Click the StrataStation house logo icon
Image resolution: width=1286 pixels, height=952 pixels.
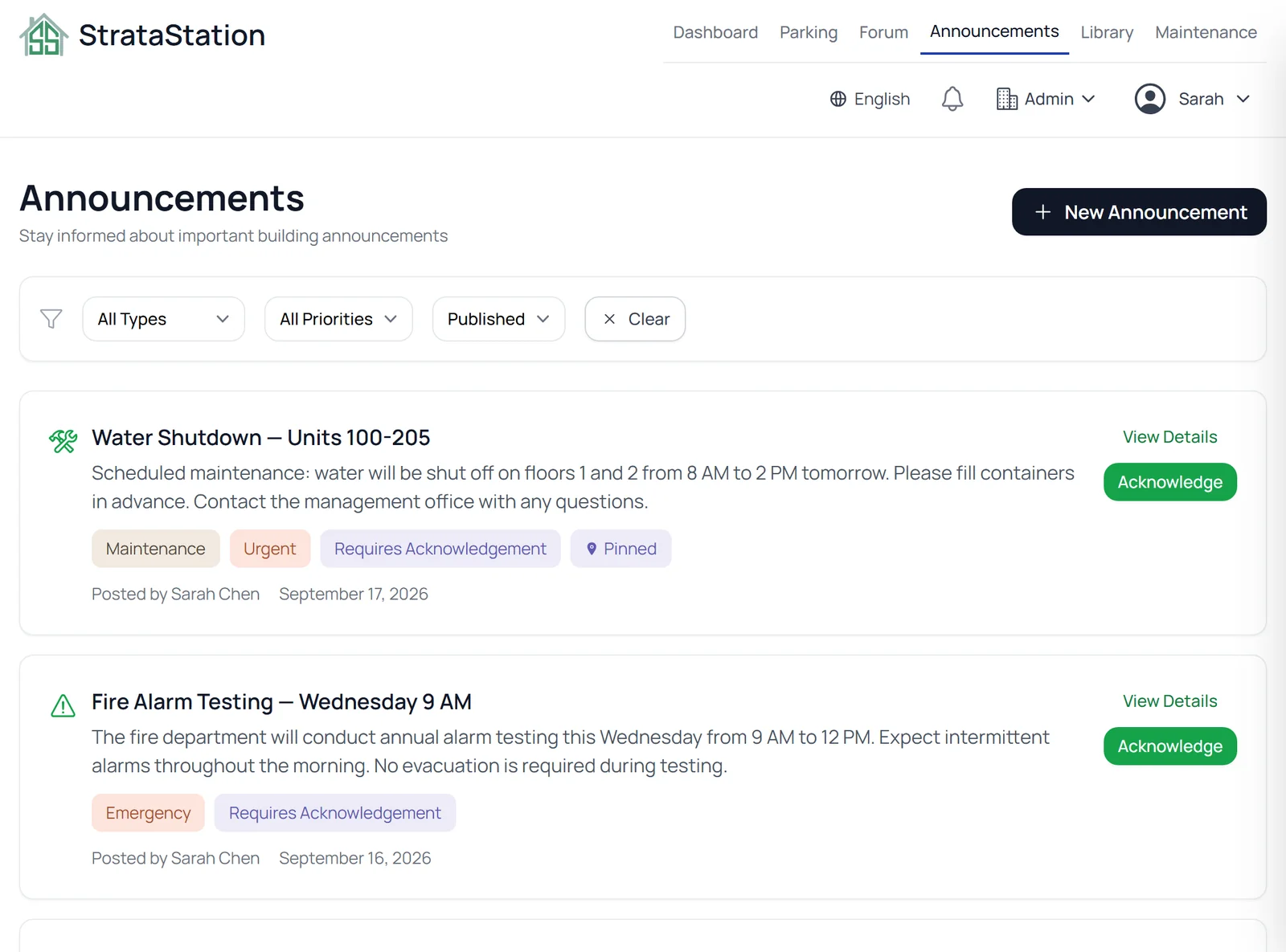43,35
